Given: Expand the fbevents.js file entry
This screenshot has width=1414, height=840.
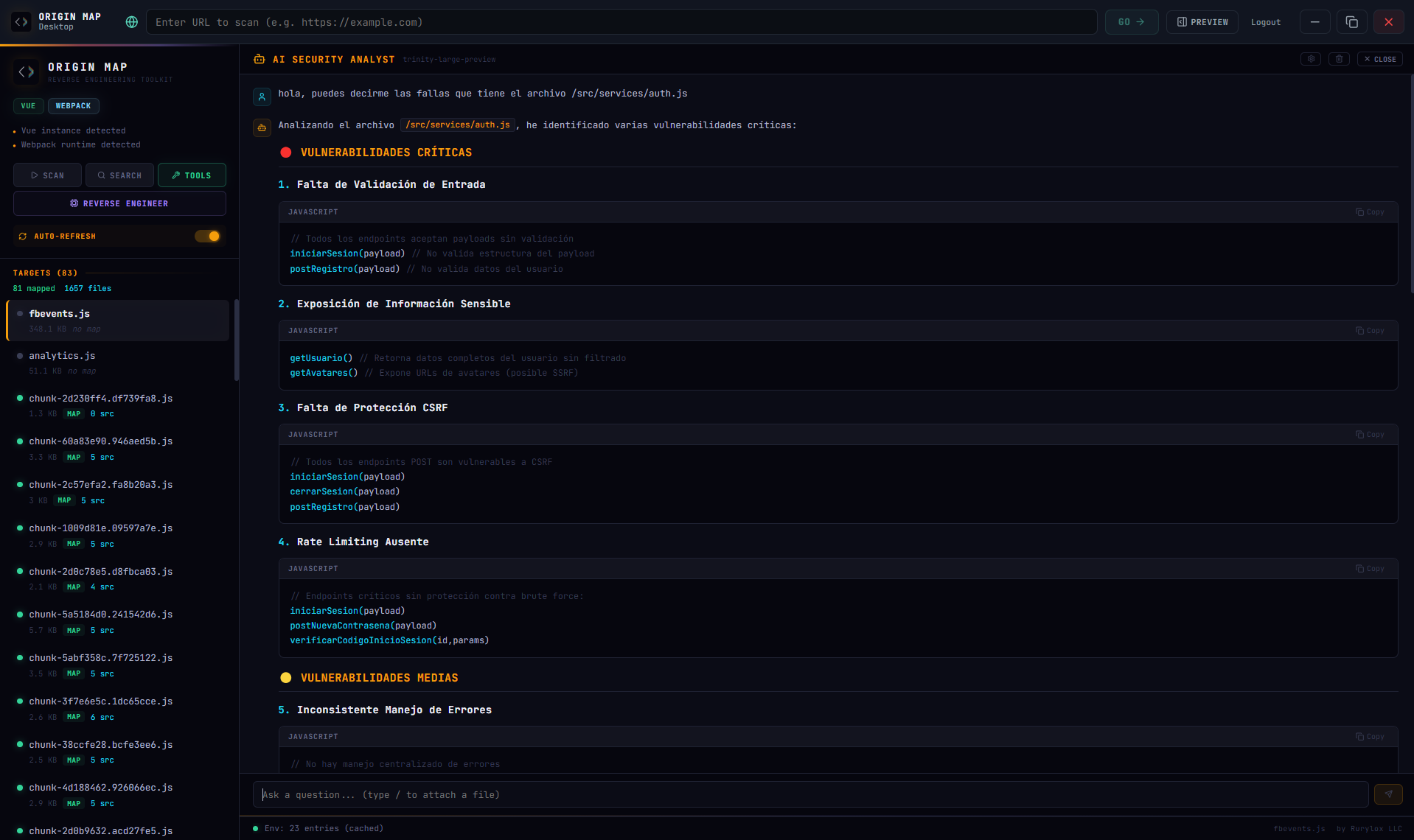Looking at the screenshot, I should [x=59, y=313].
